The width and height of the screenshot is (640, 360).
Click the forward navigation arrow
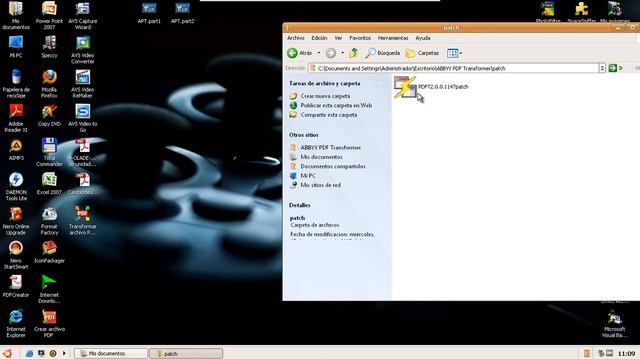click(331, 53)
